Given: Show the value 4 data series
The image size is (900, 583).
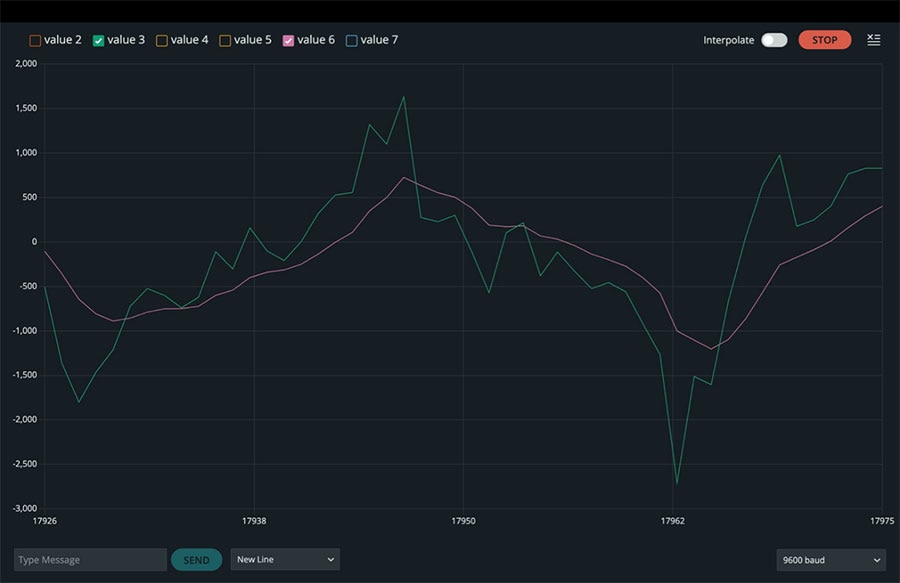Looking at the screenshot, I should click(162, 40).
